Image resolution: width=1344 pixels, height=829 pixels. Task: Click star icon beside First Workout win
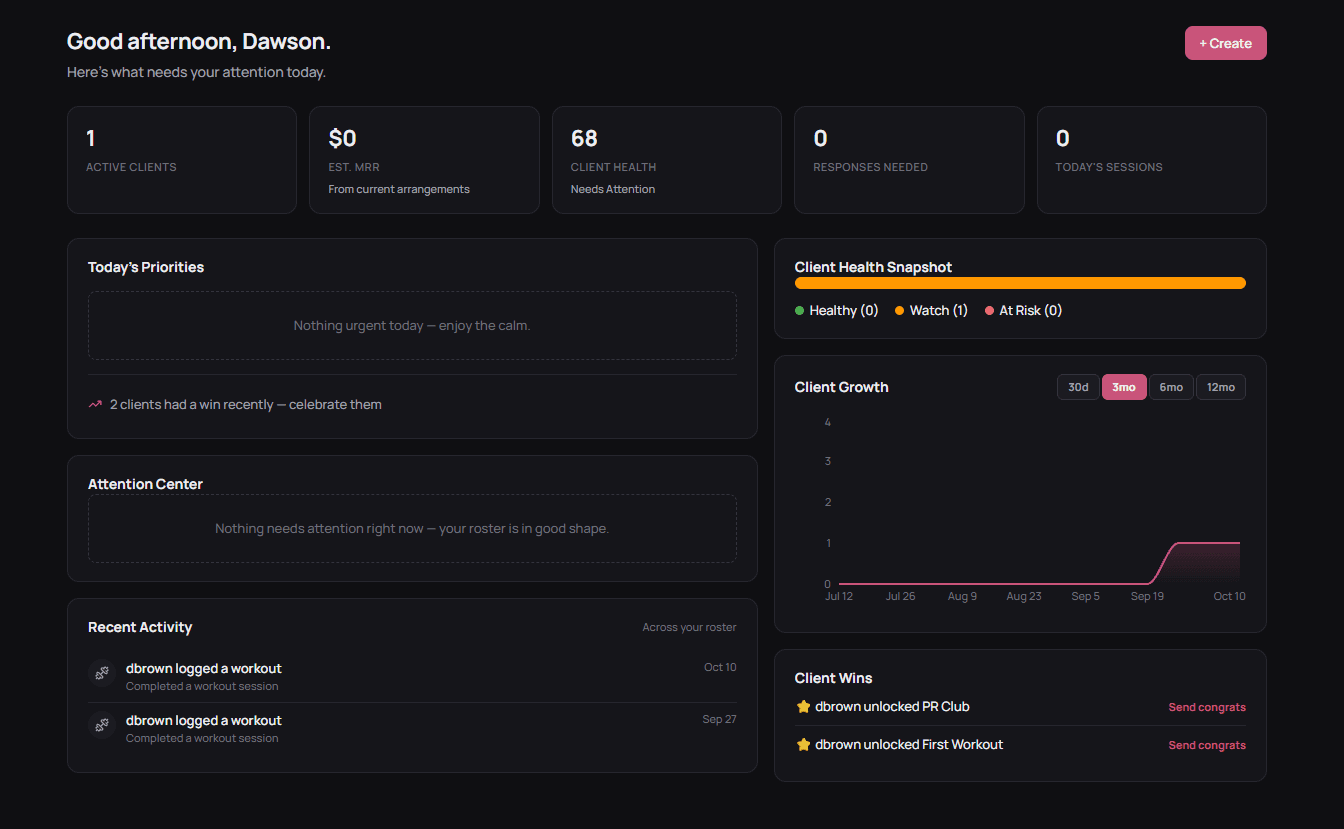pos(802,744)
